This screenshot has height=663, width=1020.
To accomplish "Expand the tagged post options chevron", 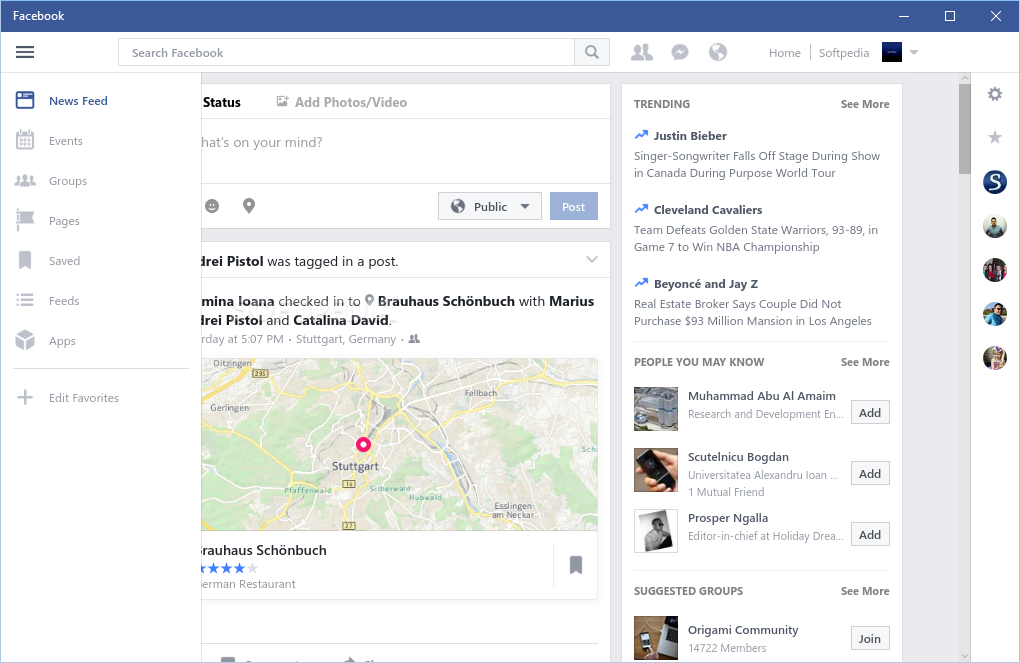I will click(x=591, y=260).
